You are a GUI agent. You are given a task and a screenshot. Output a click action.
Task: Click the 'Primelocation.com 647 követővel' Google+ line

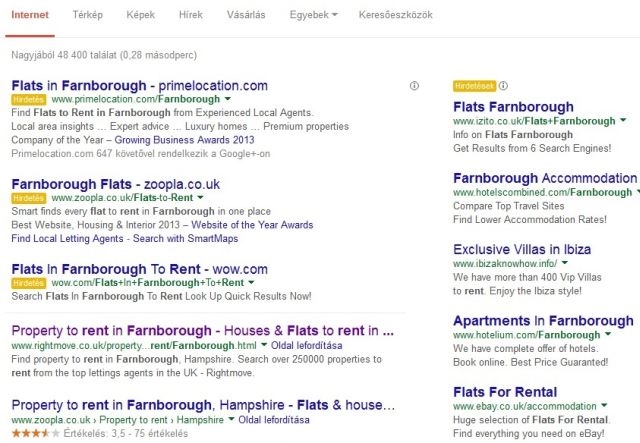point(141,154)
